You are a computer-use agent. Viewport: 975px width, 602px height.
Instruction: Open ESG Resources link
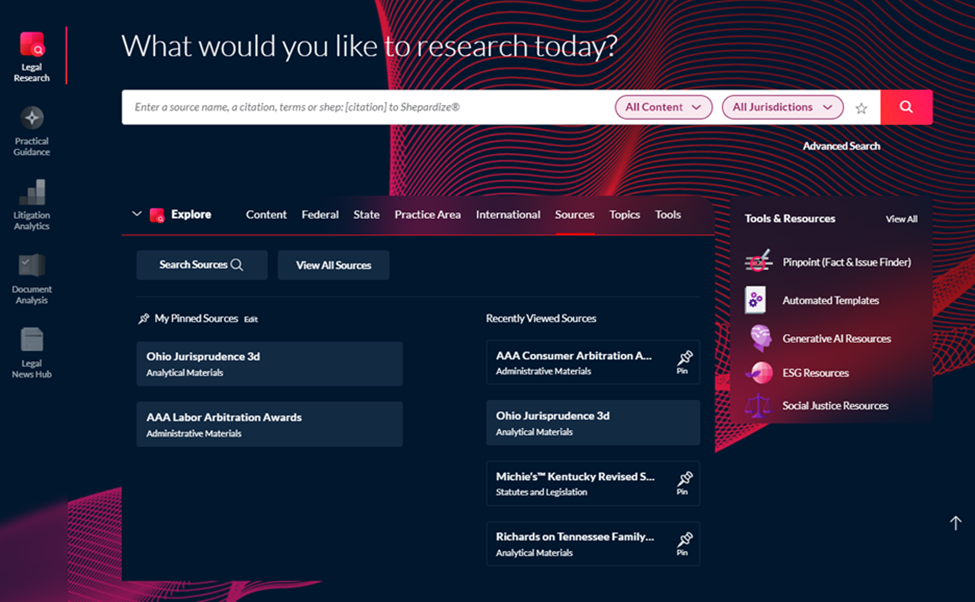coord(816,373)
